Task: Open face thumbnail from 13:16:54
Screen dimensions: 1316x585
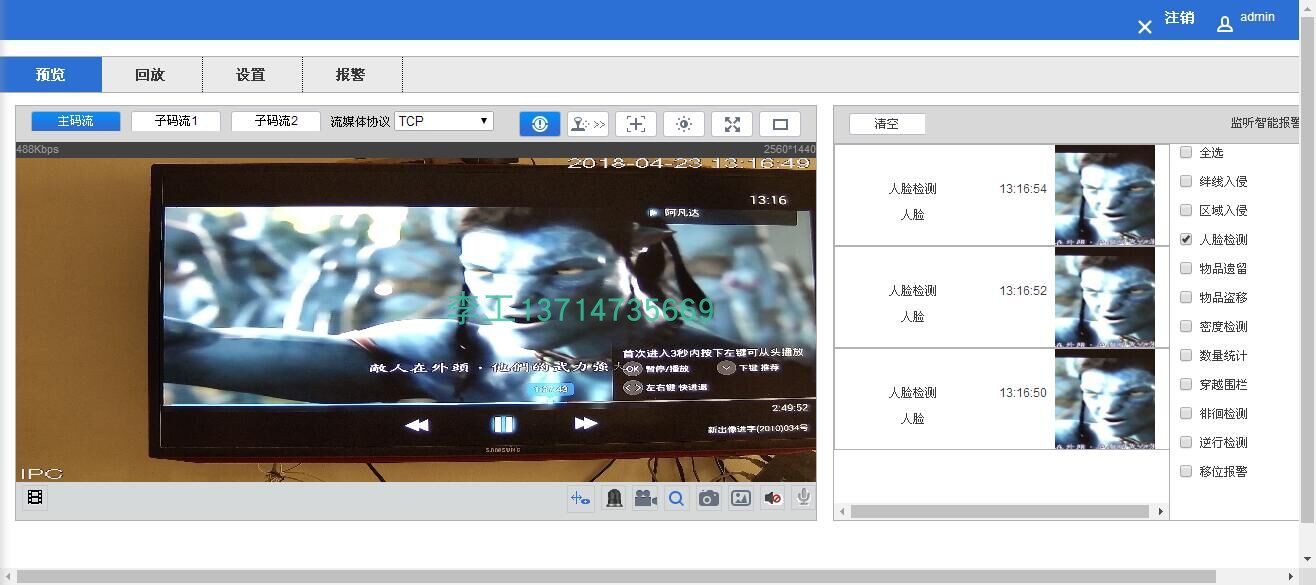Action: 1104,195
